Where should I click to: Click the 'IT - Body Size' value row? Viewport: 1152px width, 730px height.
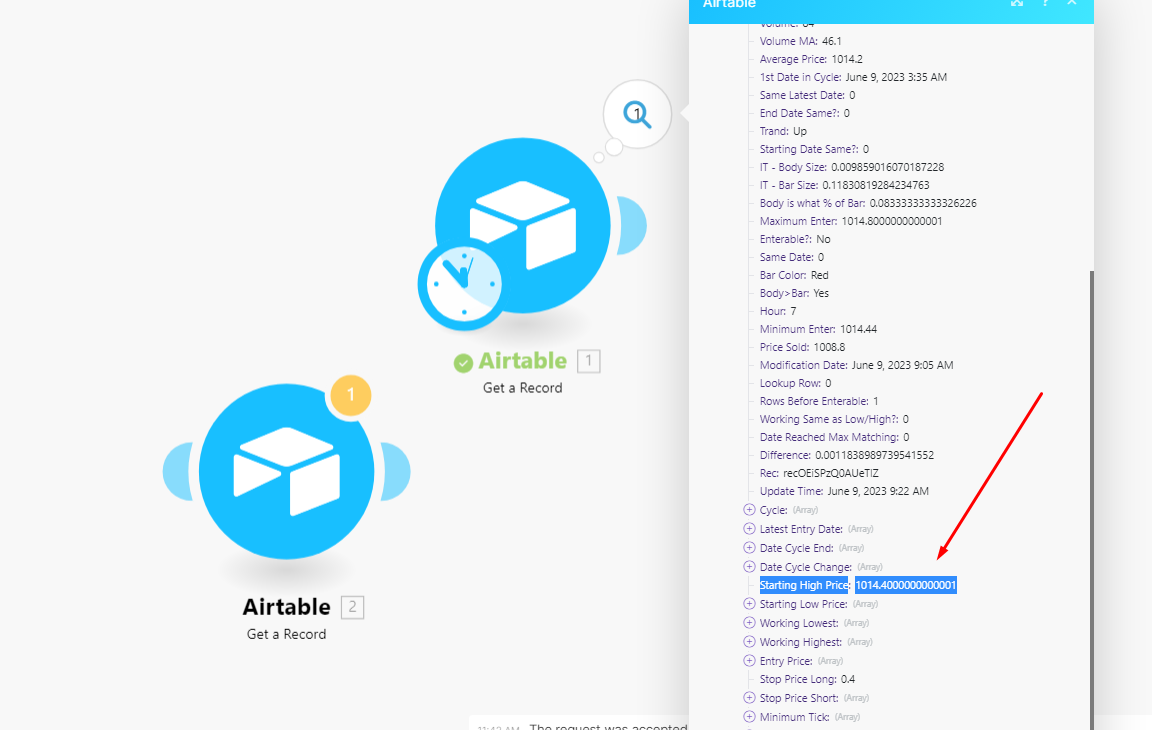pyautogui.click(x=852, y=167)
